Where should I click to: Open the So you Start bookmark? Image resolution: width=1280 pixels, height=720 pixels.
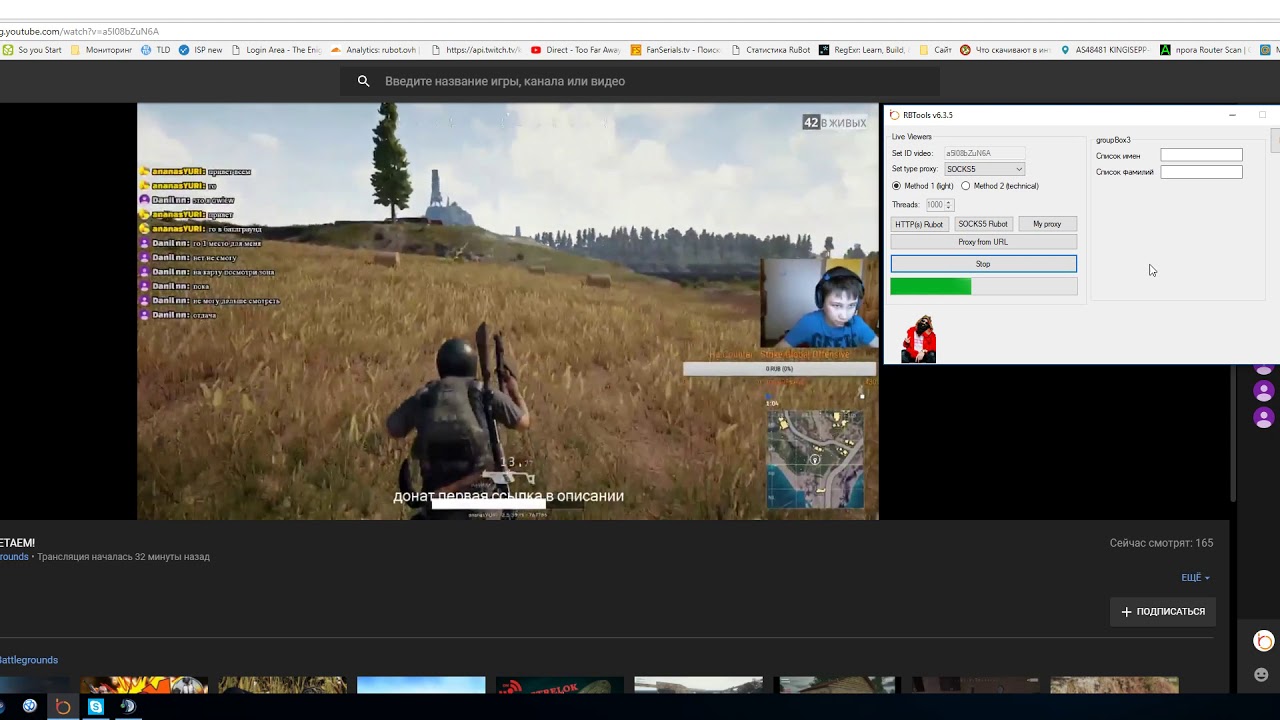pos(32,50)
